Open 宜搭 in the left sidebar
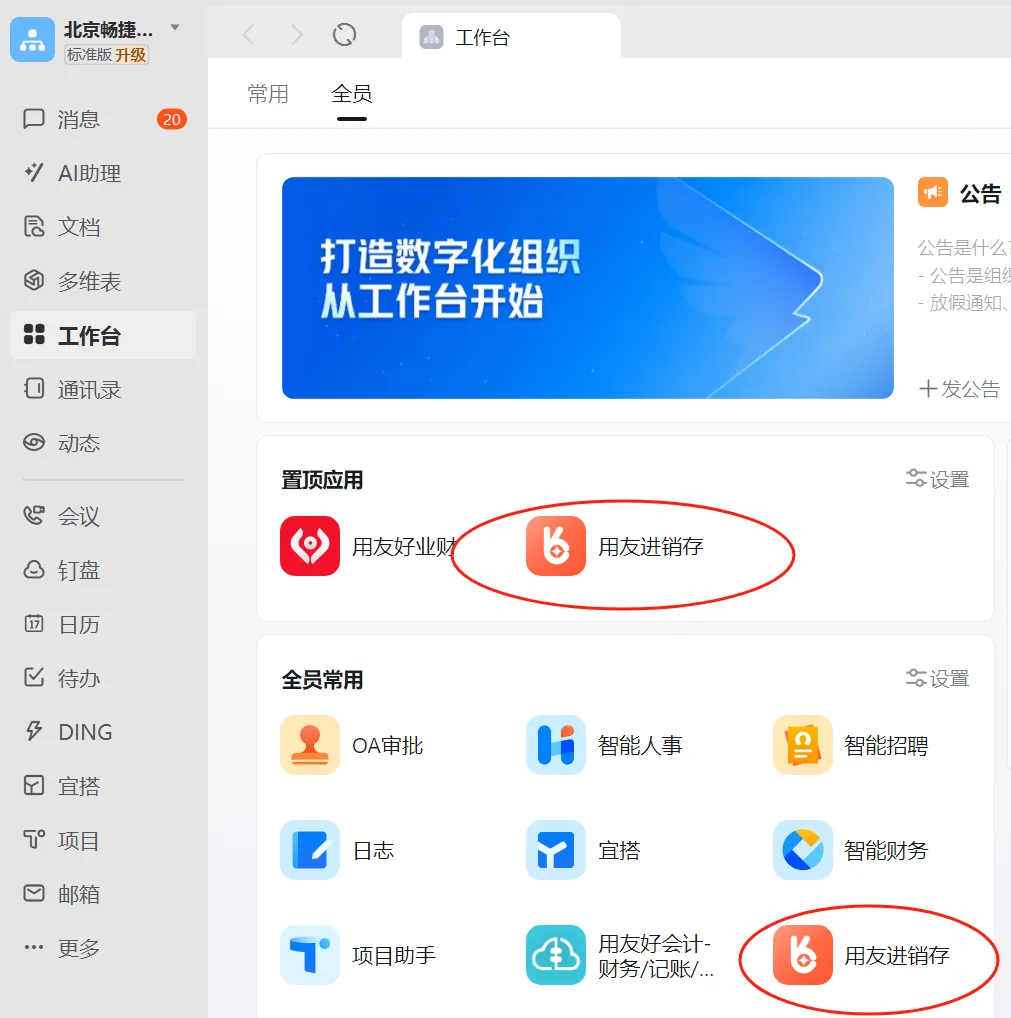This screenshot has height=1018, width=1011. [x=103, y=786]
